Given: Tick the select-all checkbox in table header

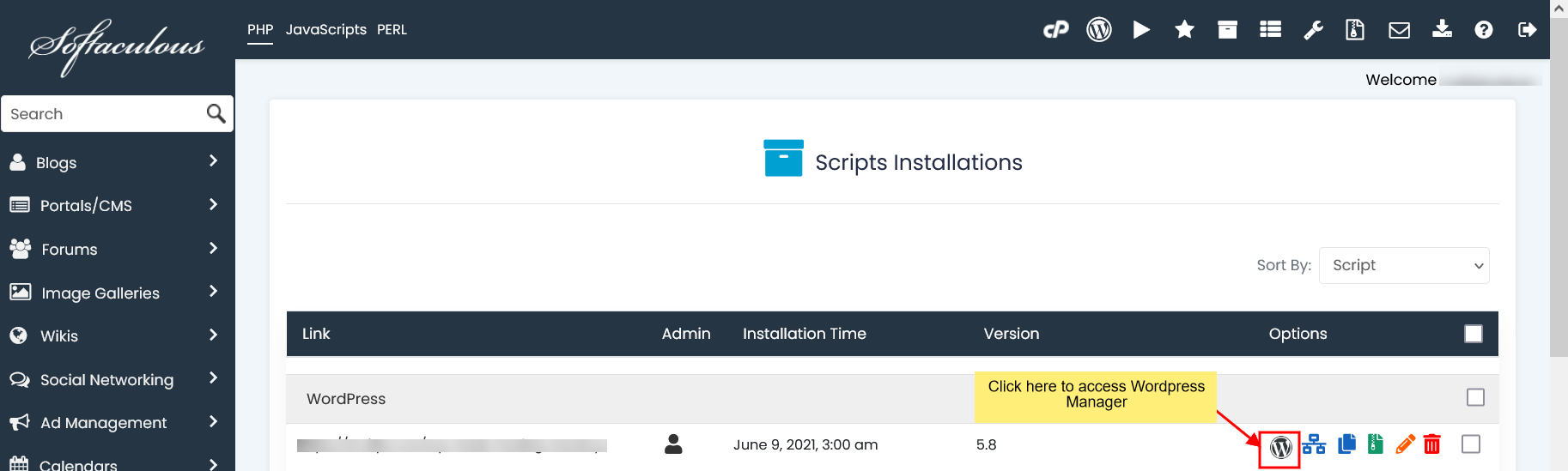Looking at the screenshot, I should click(x=1473, y=334).
